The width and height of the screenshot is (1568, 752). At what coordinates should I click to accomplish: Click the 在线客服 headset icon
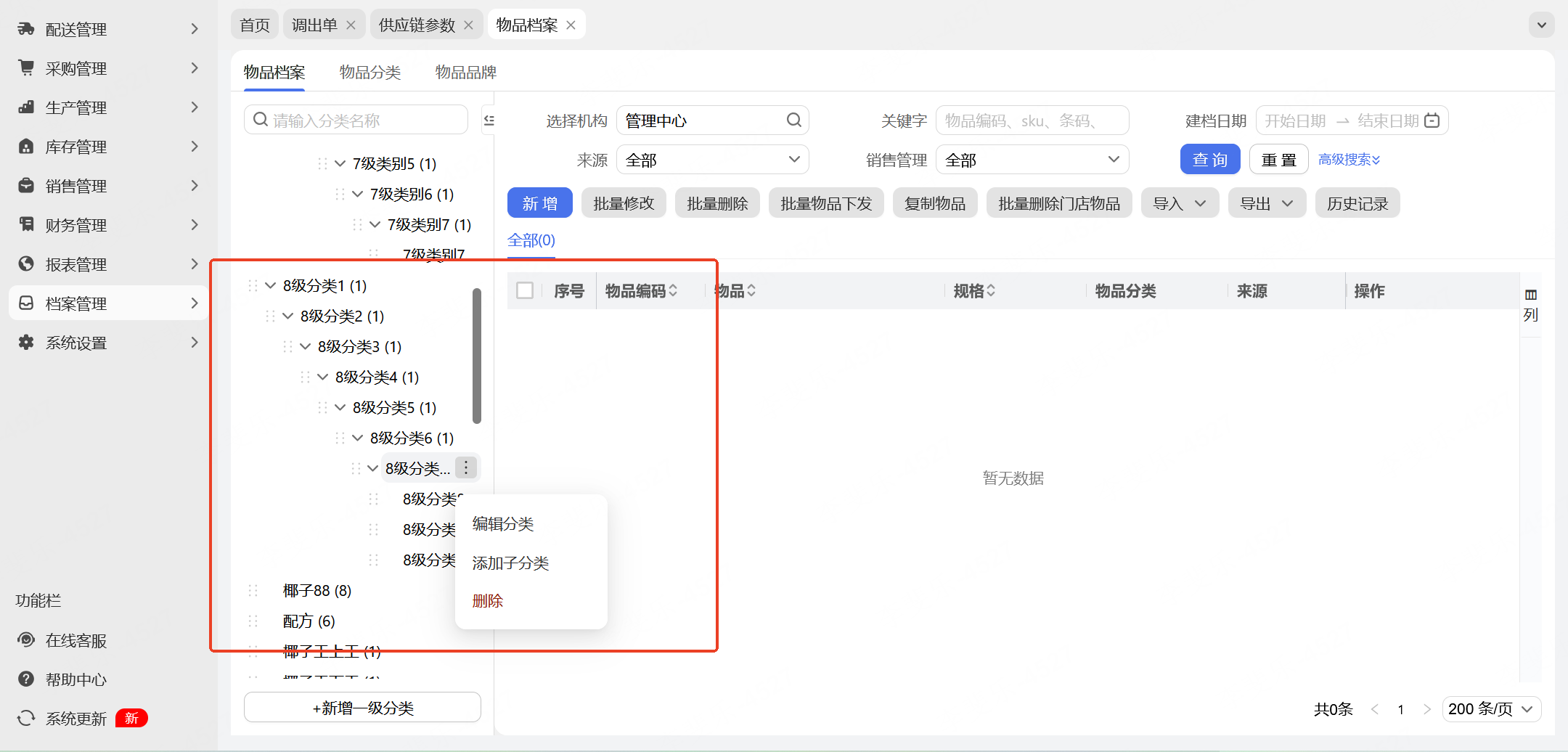click(26, 640)
